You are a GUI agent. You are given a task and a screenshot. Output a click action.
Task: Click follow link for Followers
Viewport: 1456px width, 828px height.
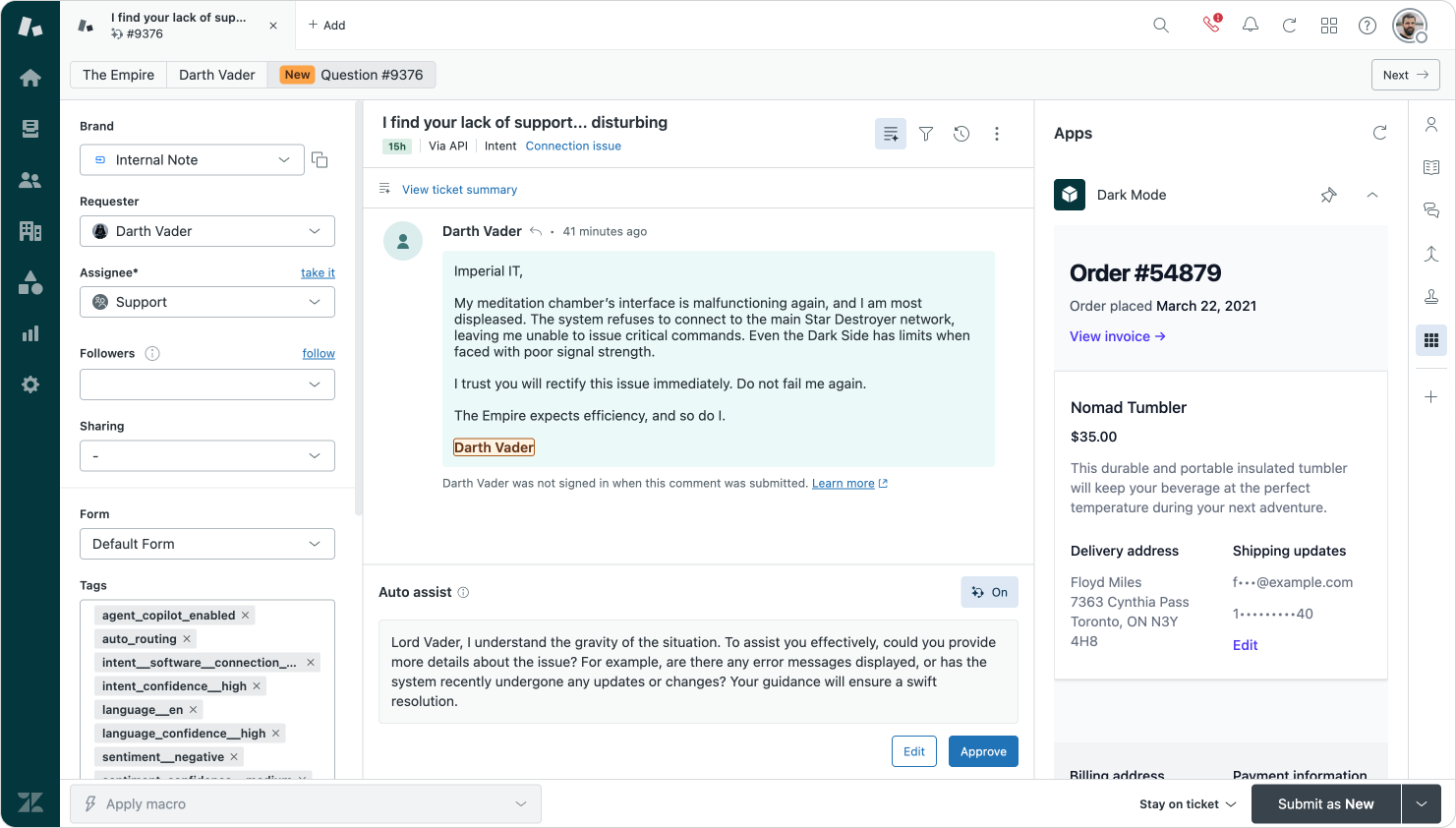(x=319, y=354)
